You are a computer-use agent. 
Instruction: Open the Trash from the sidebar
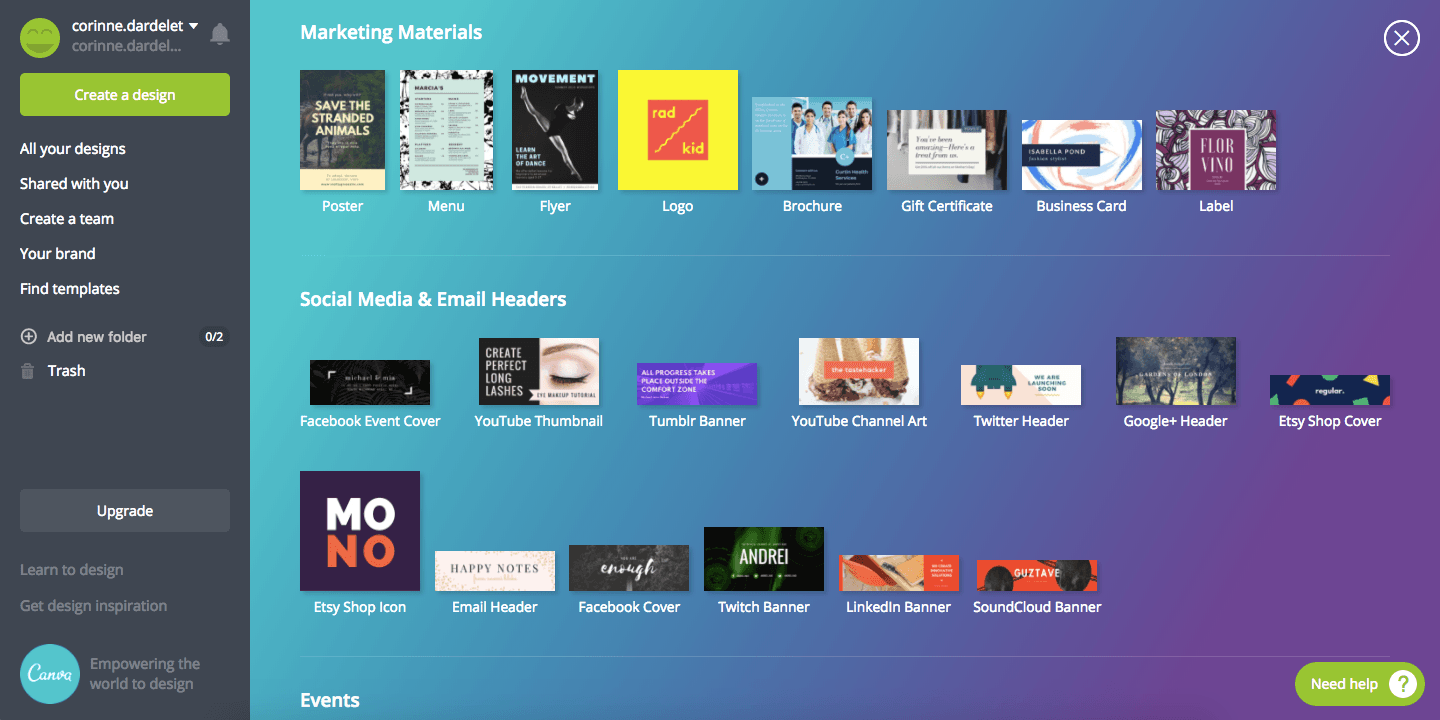pyautogui.click(x=67, y=370)
